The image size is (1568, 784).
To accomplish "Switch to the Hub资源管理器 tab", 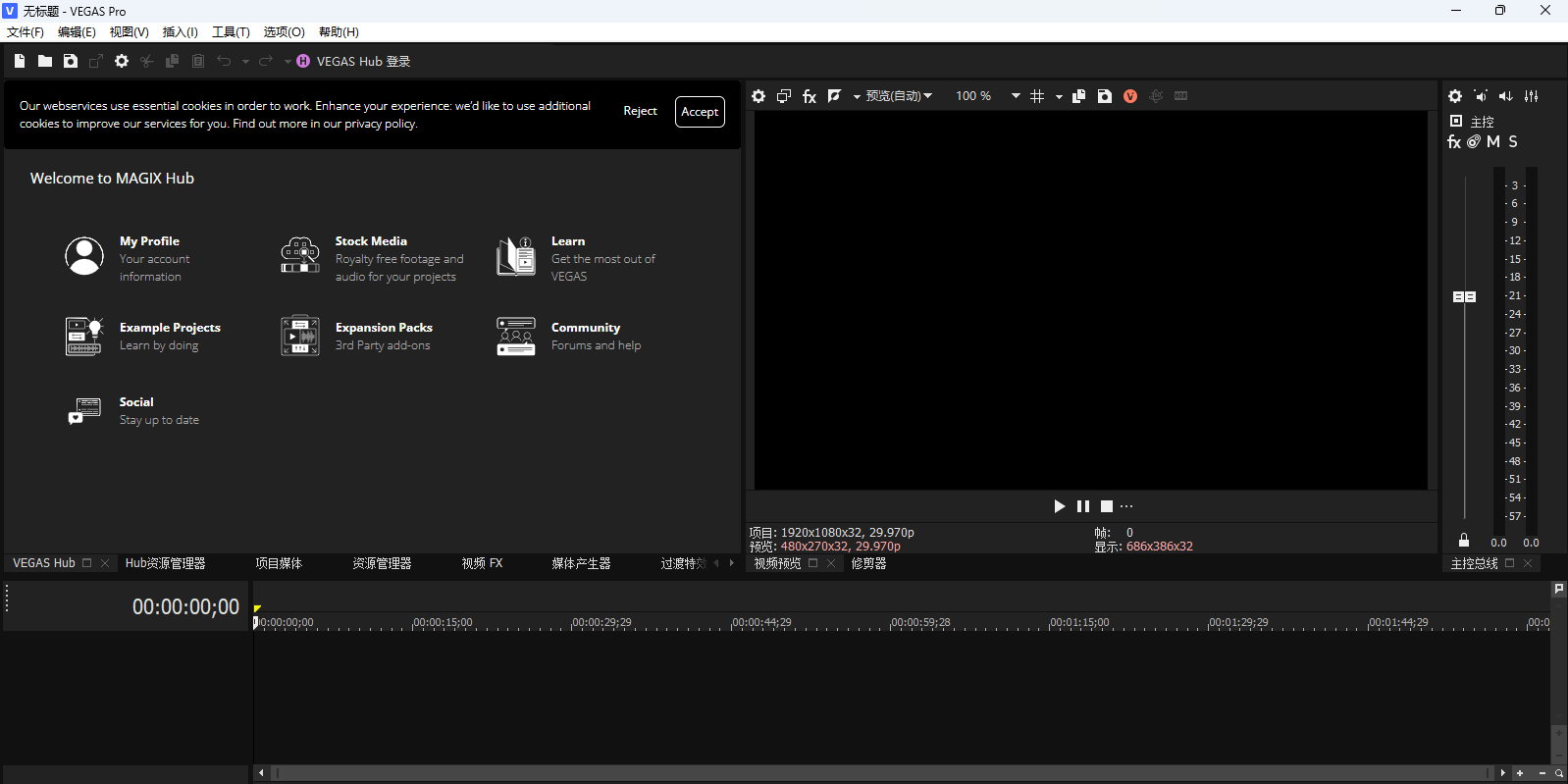I will [165, 563].
